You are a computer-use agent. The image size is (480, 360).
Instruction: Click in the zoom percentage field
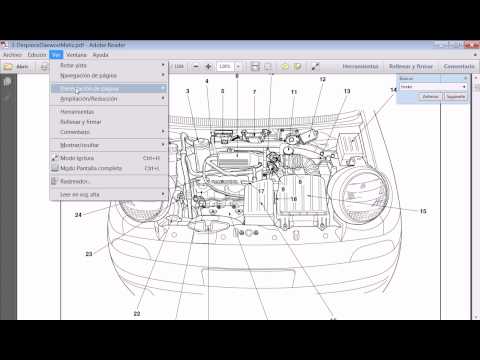click(x=226, y=67)
